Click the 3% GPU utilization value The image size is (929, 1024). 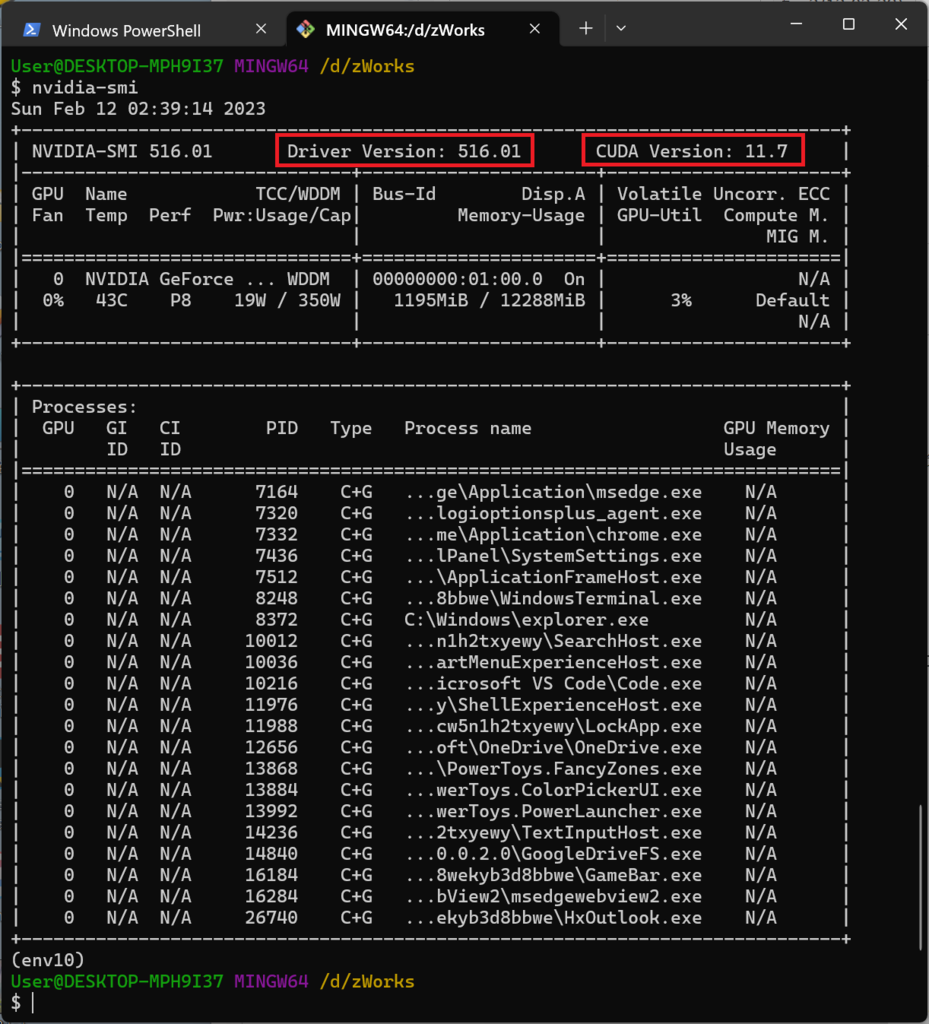tap(681, 300)
